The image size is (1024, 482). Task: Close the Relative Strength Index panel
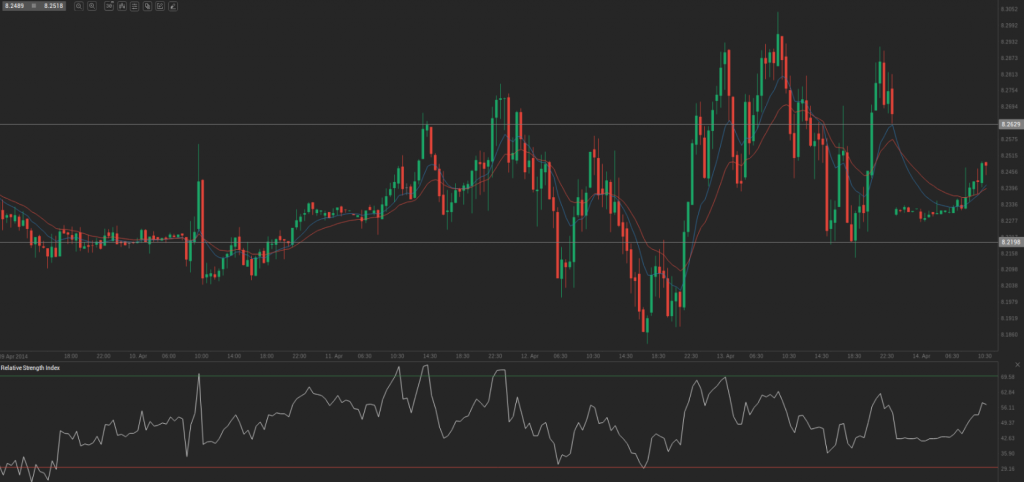(1016, 365)
